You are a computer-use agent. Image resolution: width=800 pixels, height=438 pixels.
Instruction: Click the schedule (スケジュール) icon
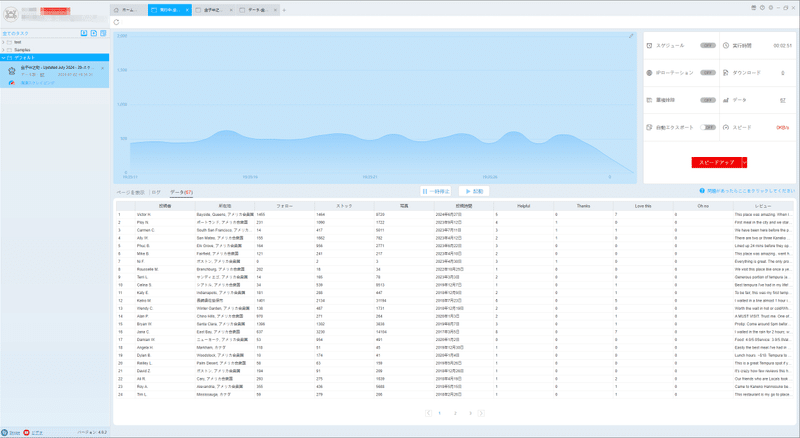pos(649,45)
